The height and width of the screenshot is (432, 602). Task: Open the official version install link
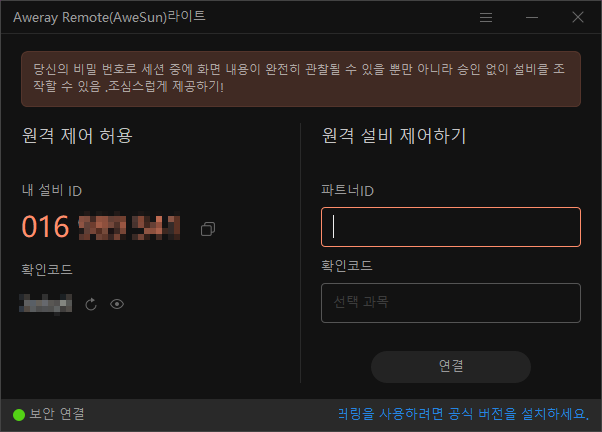pos(463,414)
